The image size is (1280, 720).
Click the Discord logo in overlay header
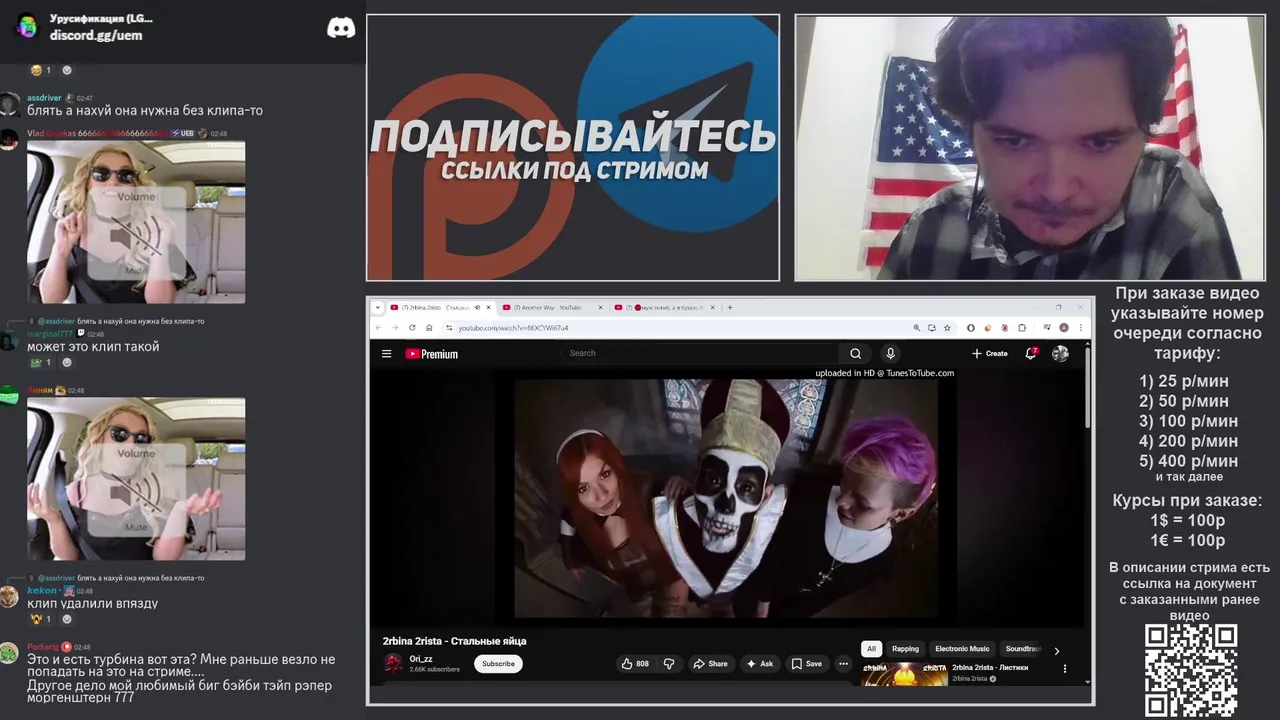[x=341, y=27]
